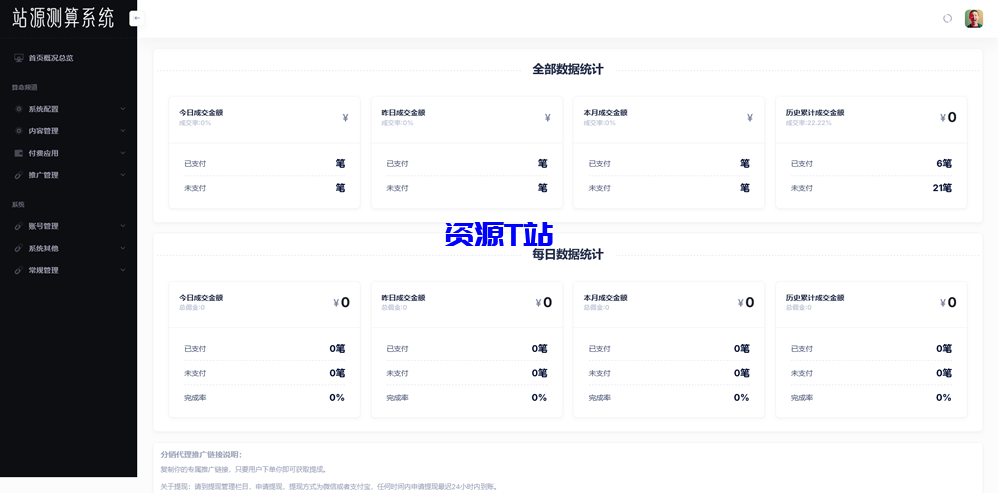This screenshot has height=493, width=998.
Task: Expand the 系统其他 chevron
Action: [123, 248]
